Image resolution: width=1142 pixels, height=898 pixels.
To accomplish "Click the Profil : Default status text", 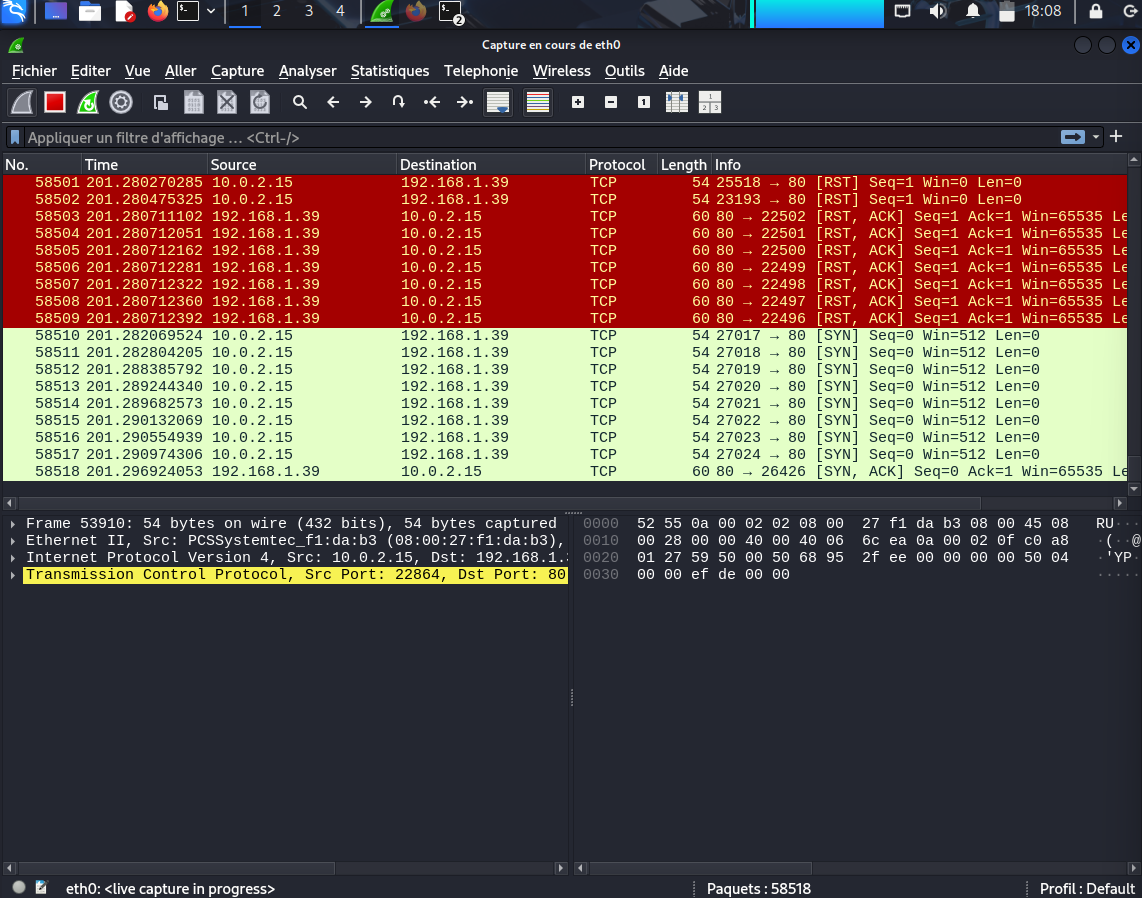I will pyautogui.click(x=1087, y=888).
